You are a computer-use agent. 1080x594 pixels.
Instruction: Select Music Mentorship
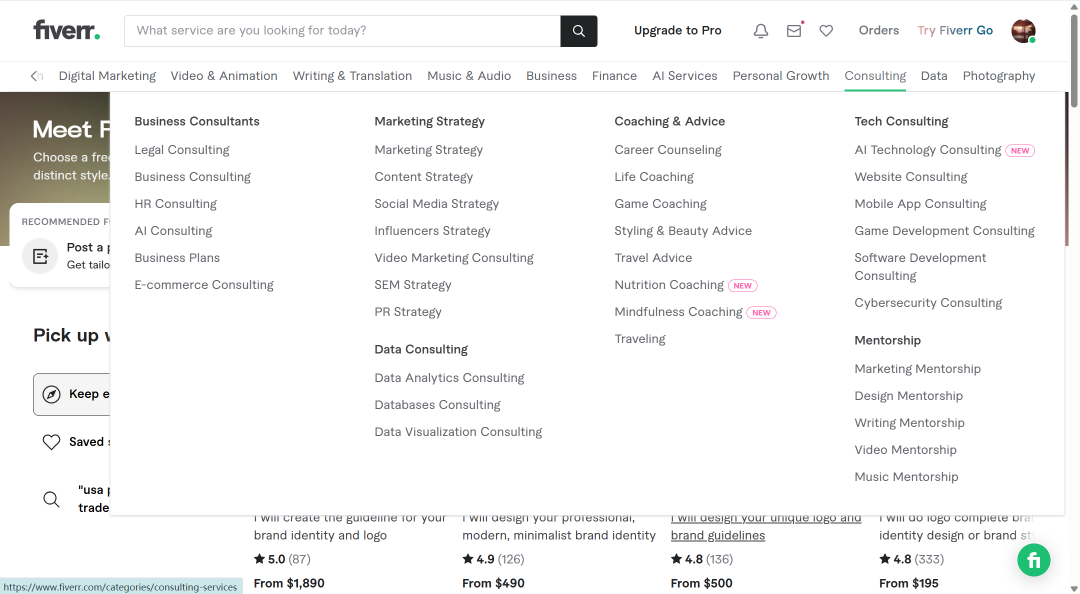(x=906, y=476)
